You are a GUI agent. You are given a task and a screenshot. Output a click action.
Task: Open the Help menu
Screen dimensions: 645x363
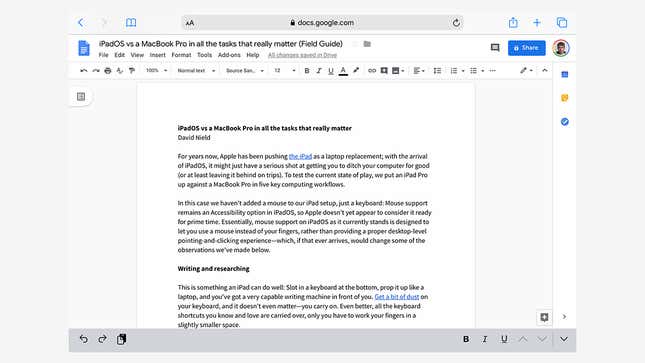253,55
